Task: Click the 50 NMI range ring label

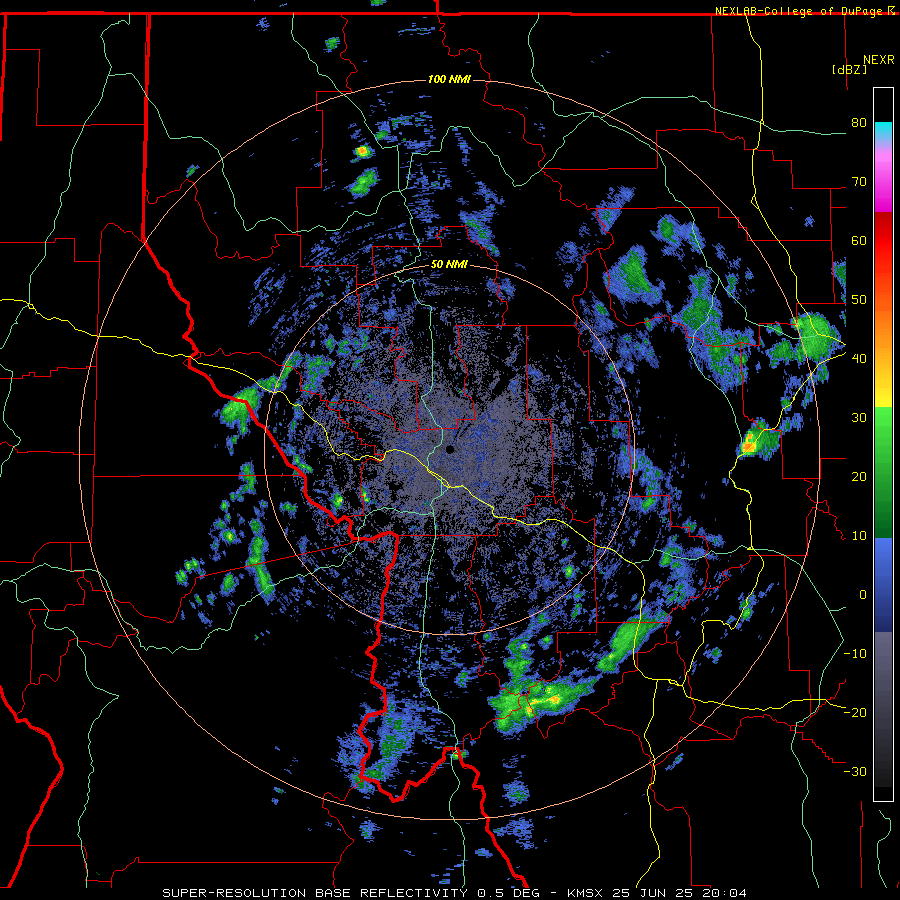Action: pos(449,265)
